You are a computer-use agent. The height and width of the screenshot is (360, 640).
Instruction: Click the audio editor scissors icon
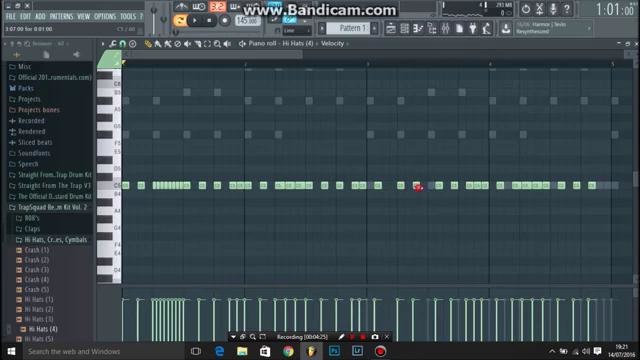click(x=540, y=9)
